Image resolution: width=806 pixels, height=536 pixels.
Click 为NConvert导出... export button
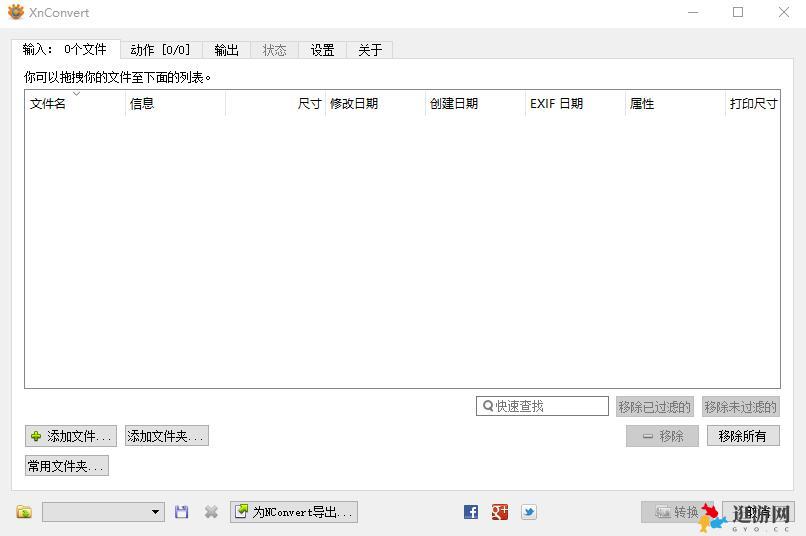click(294, 512)
